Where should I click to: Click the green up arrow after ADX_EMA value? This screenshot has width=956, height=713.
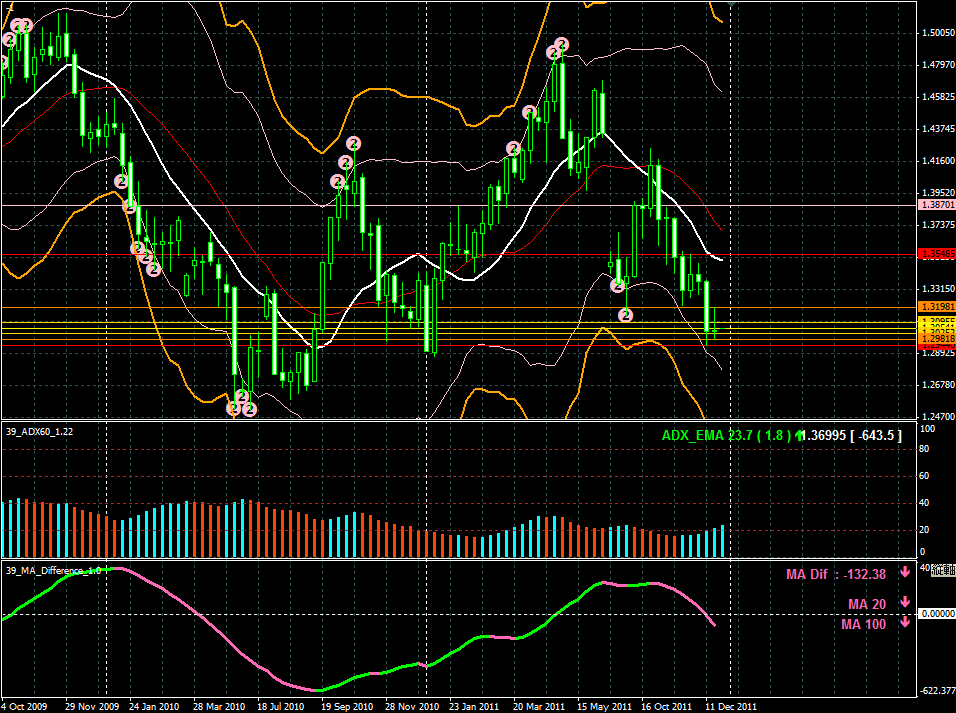[799, 435]
